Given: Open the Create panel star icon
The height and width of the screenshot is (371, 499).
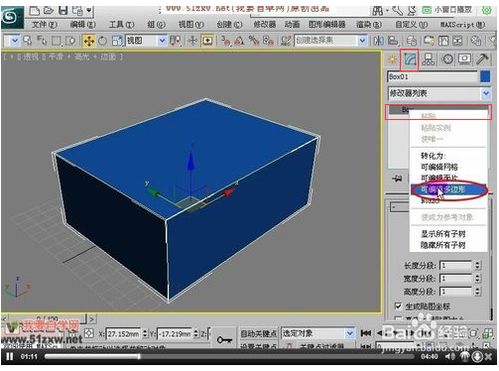Looking at the screenshot, I should 392,59.
